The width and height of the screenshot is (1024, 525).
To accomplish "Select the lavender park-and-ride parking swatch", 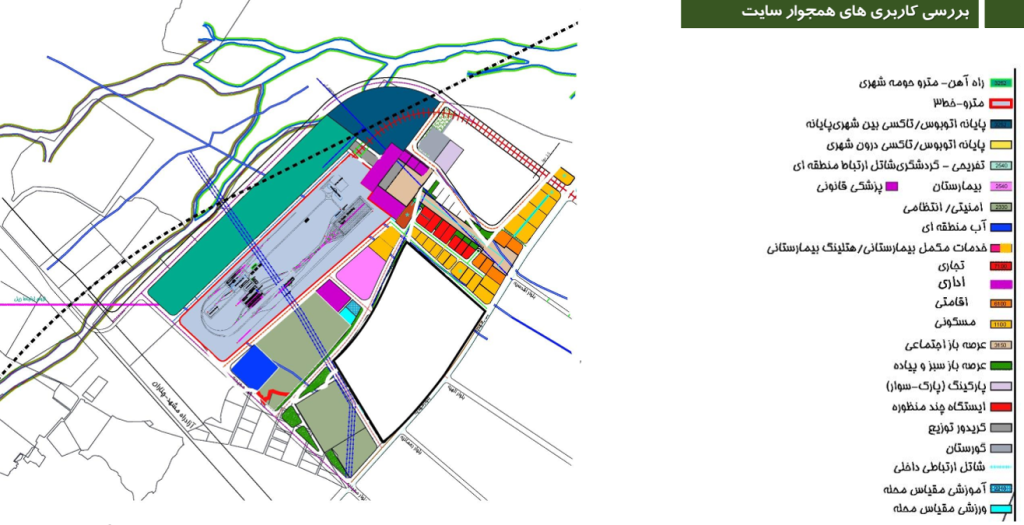I will (1001, 386).
